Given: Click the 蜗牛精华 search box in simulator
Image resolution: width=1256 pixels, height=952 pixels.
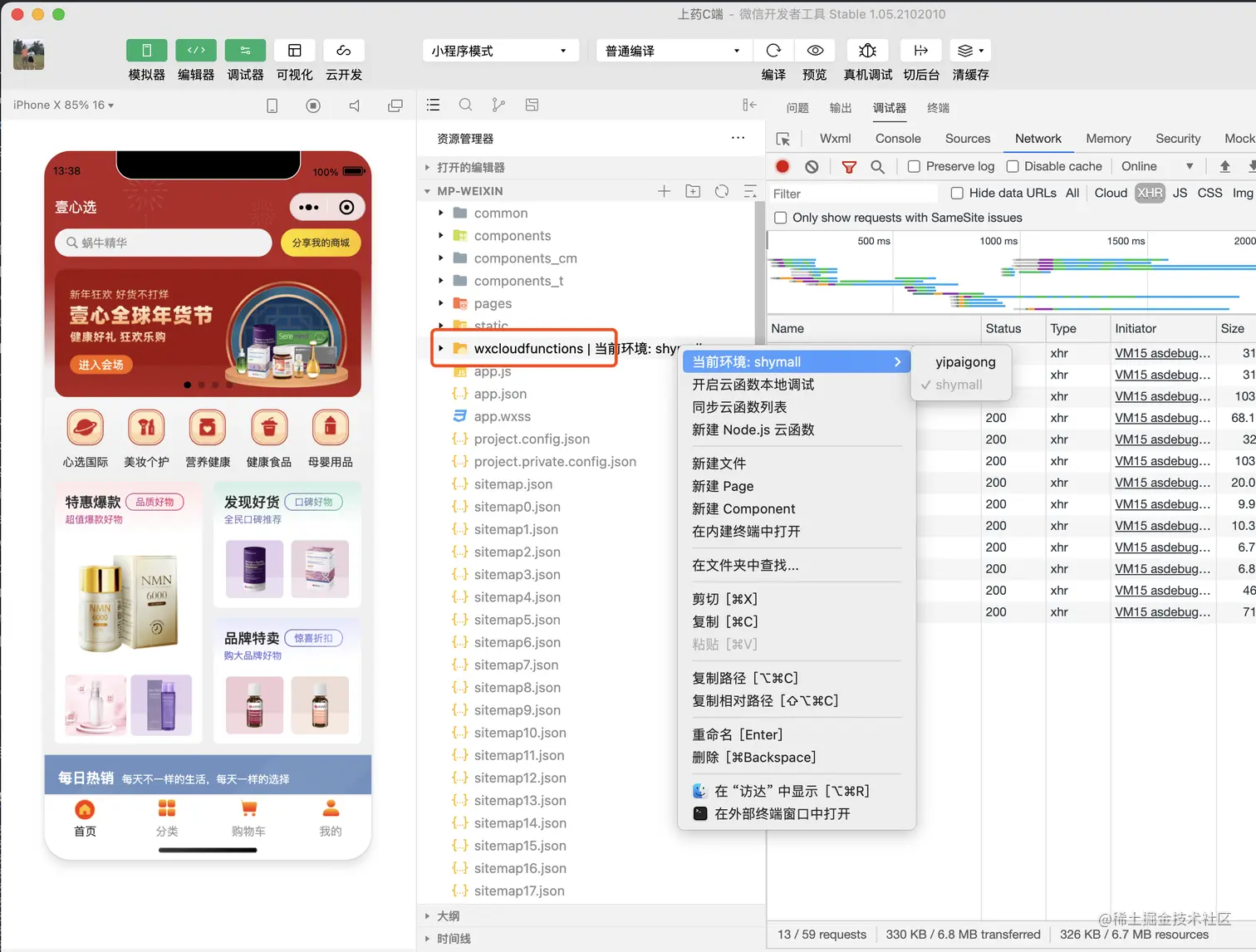Looking at the screenshot, I should 164,243.
